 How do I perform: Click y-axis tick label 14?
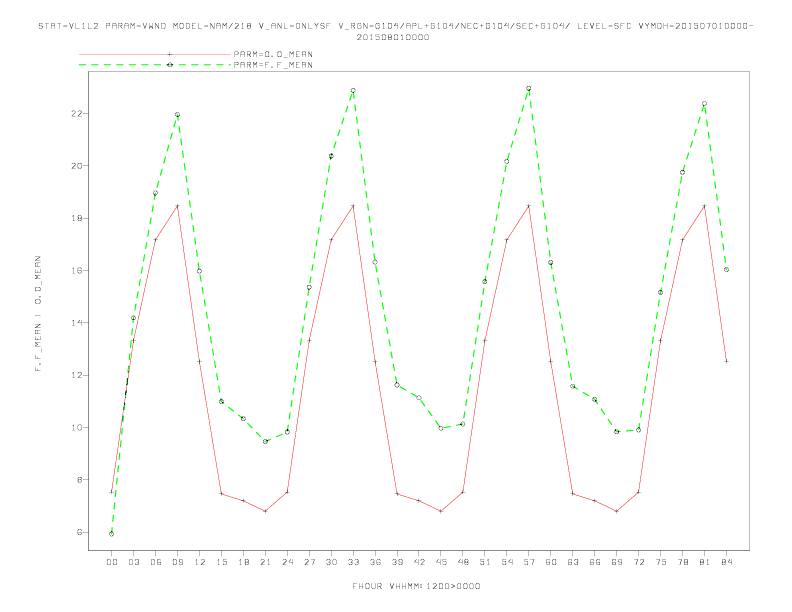77,323
